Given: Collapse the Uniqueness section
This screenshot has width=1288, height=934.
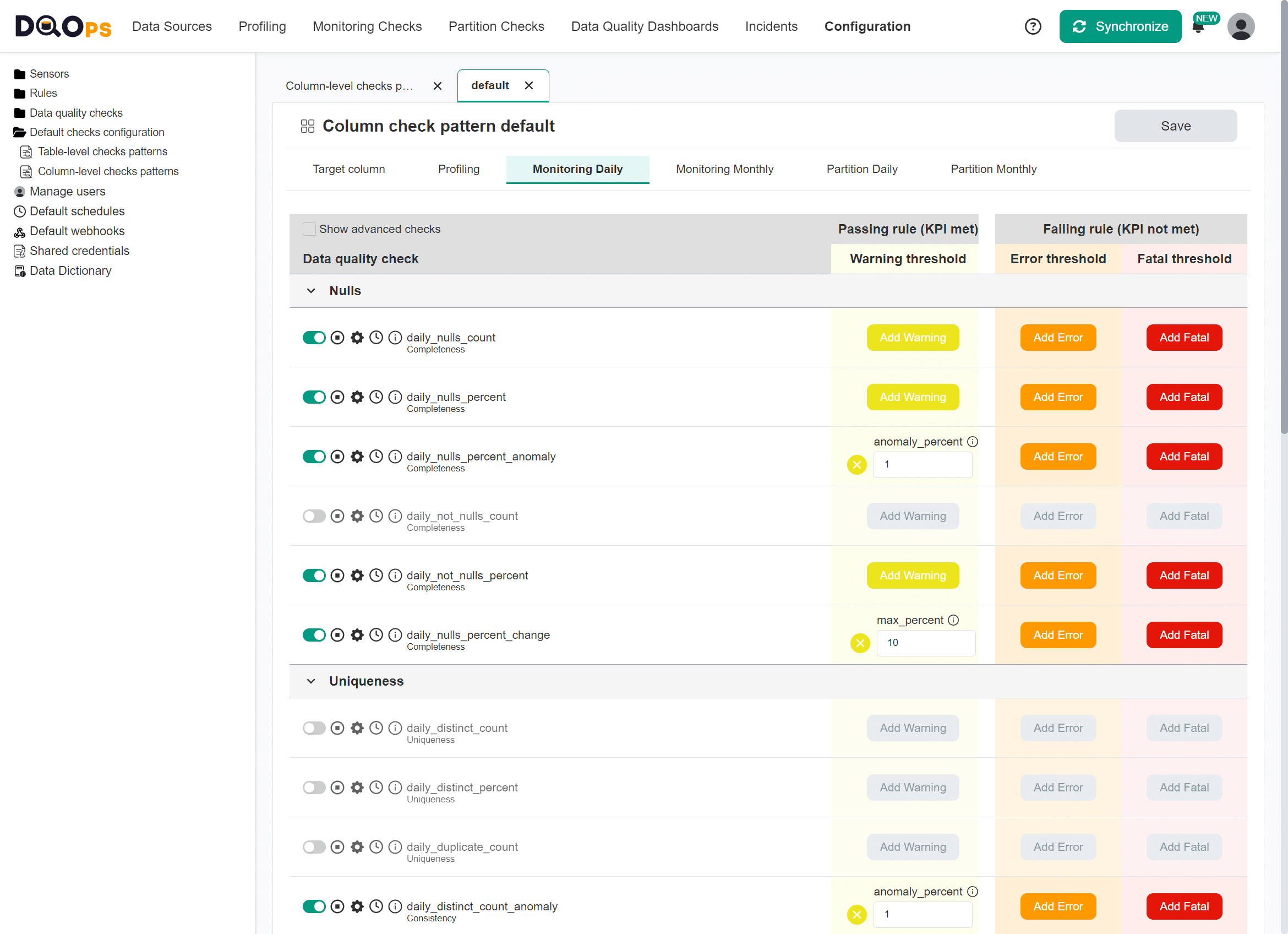Looking at the screenshot, I should coord(310,681).
